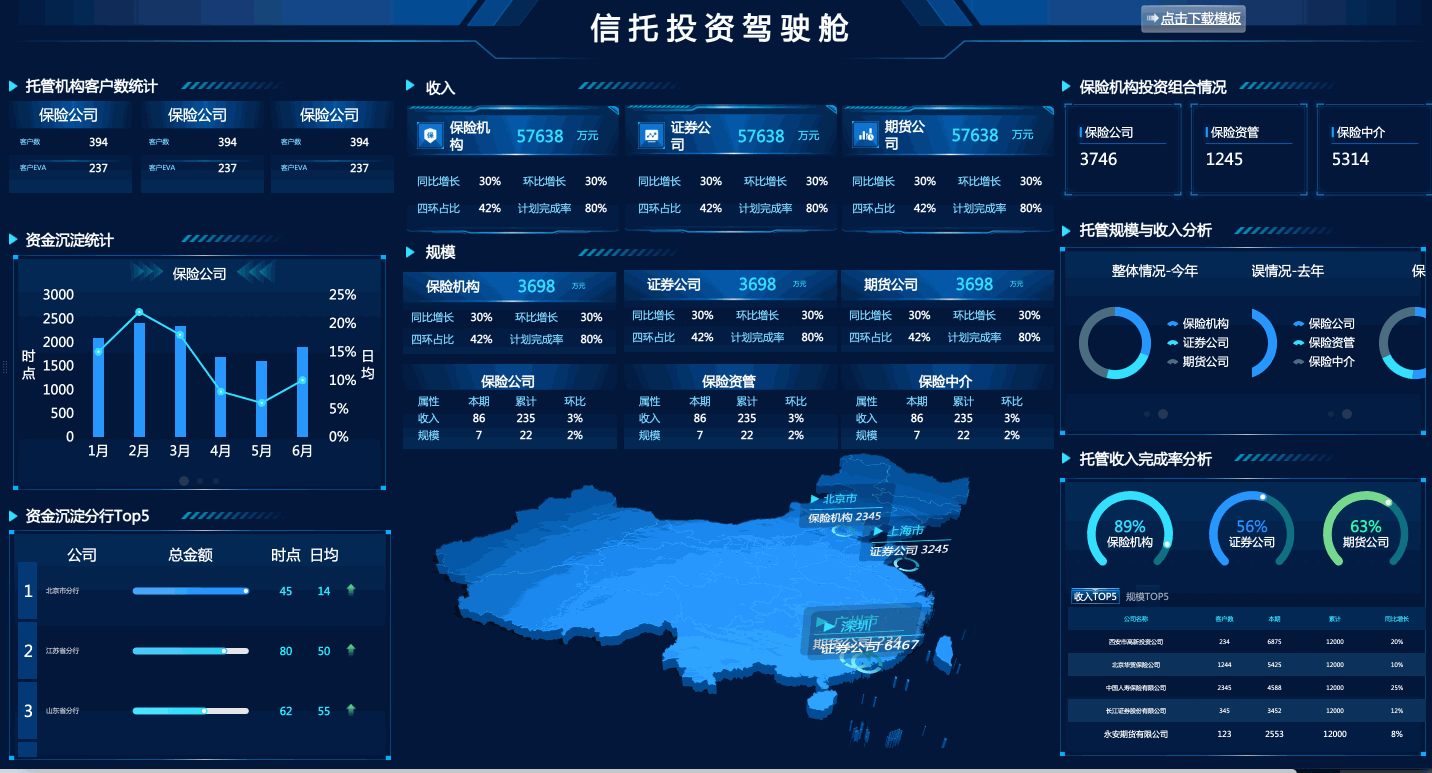The image size is (1432, 773).
Task: Click the 57638 value in 期货公司 income card
Action: click(975, 135)
